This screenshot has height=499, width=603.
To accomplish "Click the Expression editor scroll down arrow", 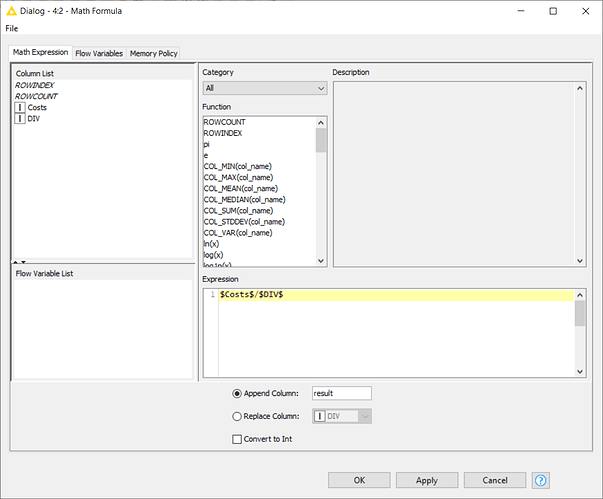I will (x=580, y=371).
